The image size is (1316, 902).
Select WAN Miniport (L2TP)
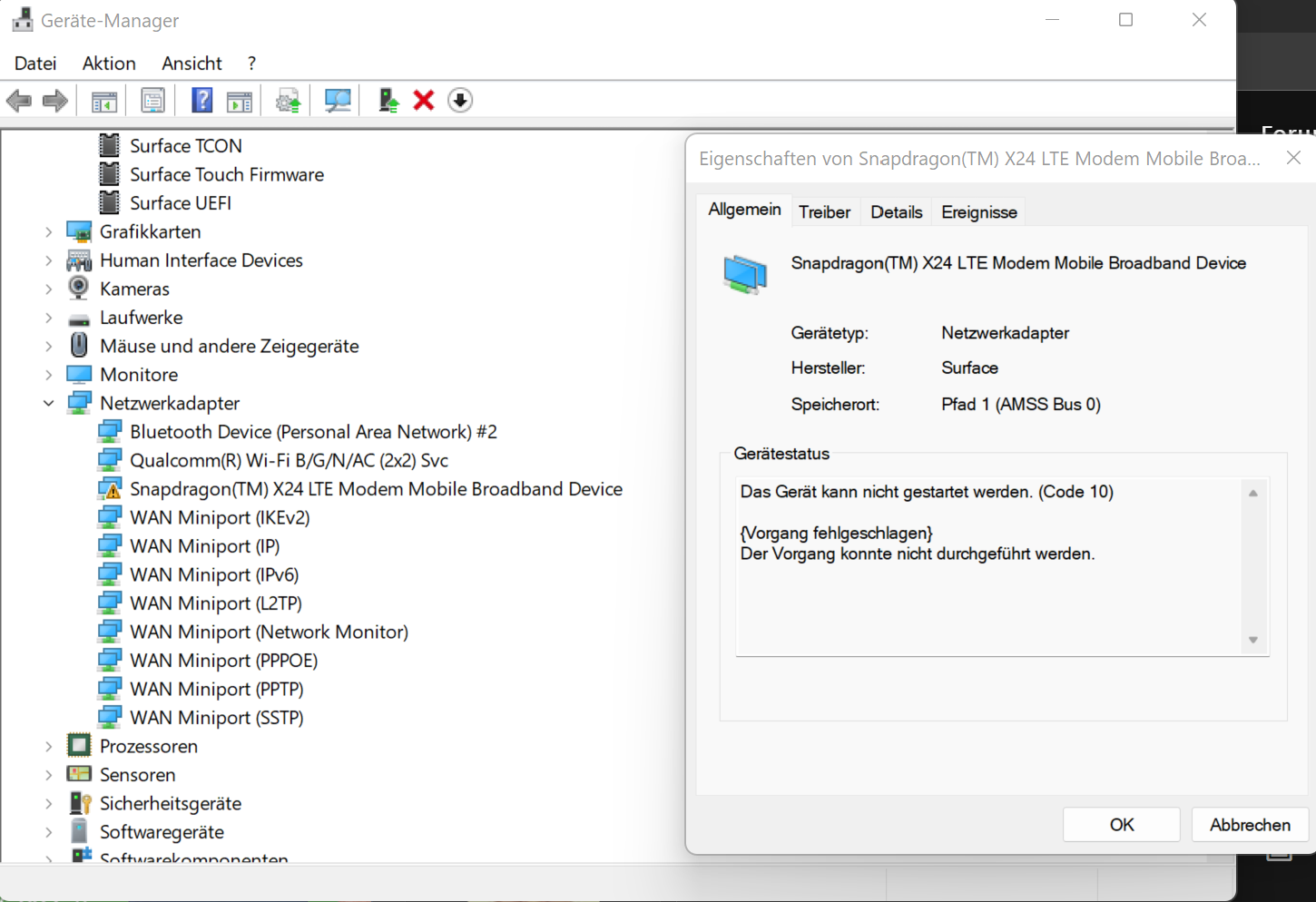pos(216,603)
